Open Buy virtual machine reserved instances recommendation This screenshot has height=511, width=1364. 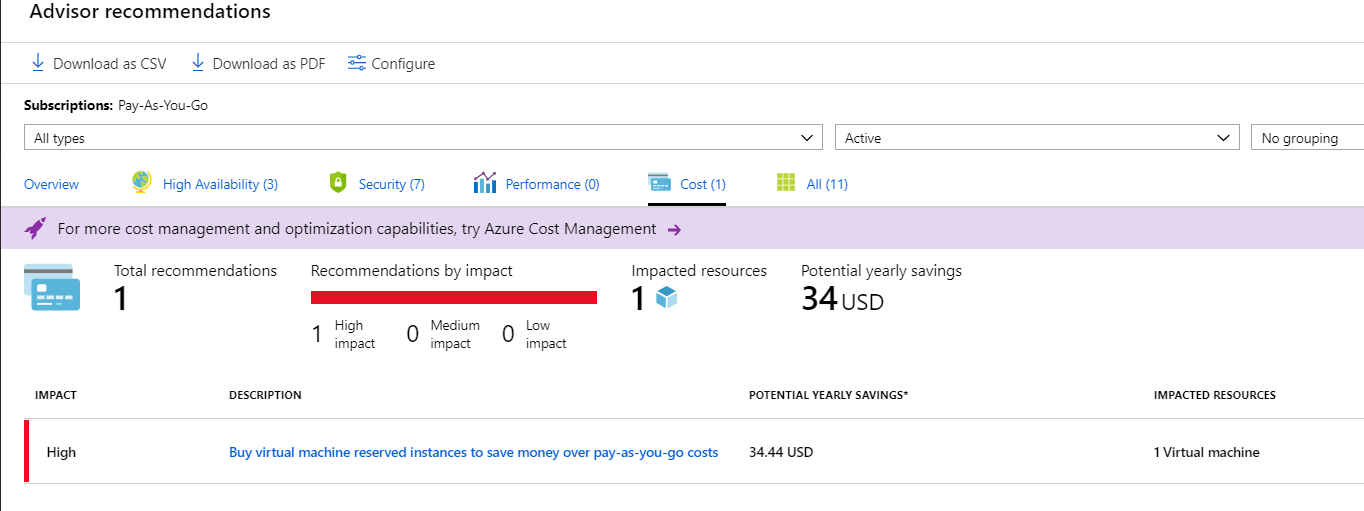click(473, 452)
